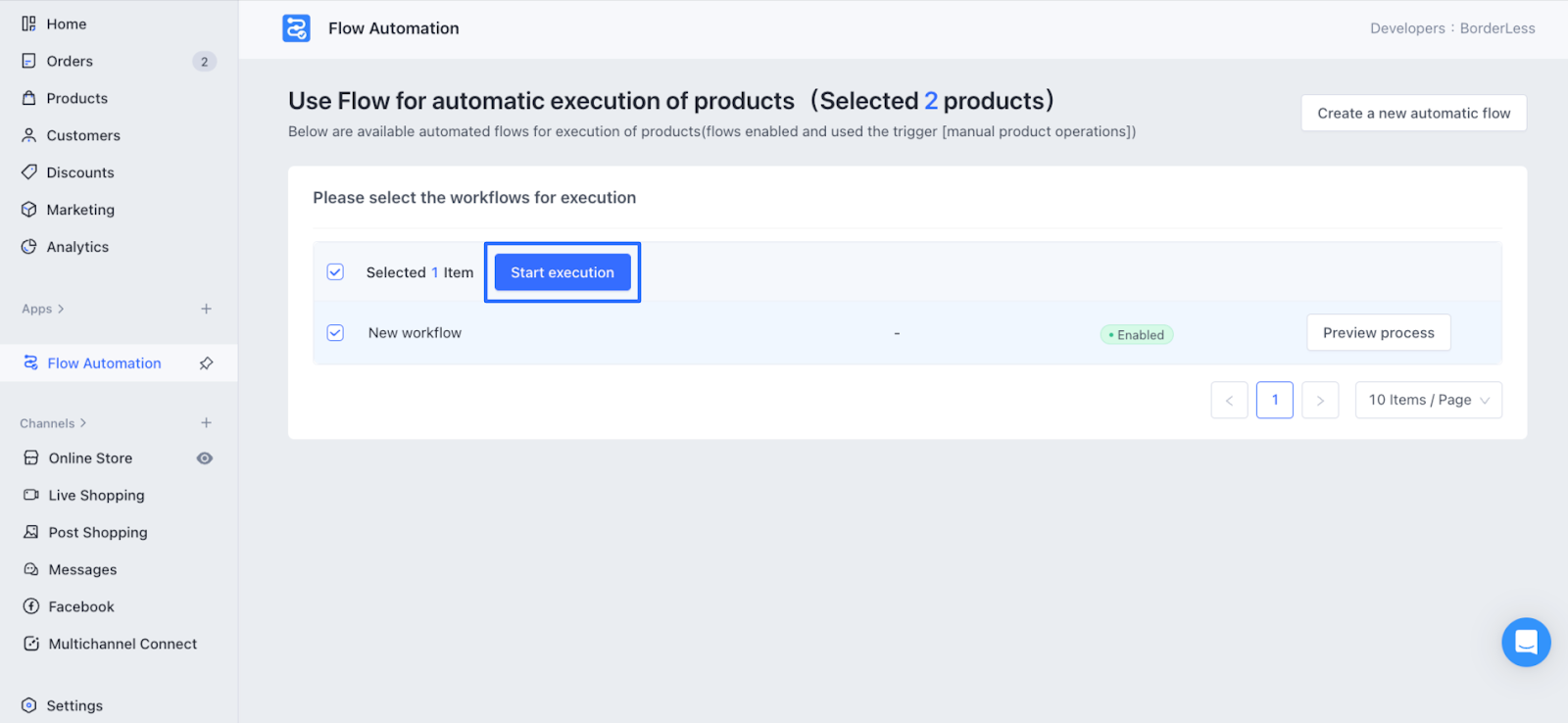Go to next page arrow in pagination
Image resolution: width=1568 pixels, height=723 pixels.
coord(1320,400)
